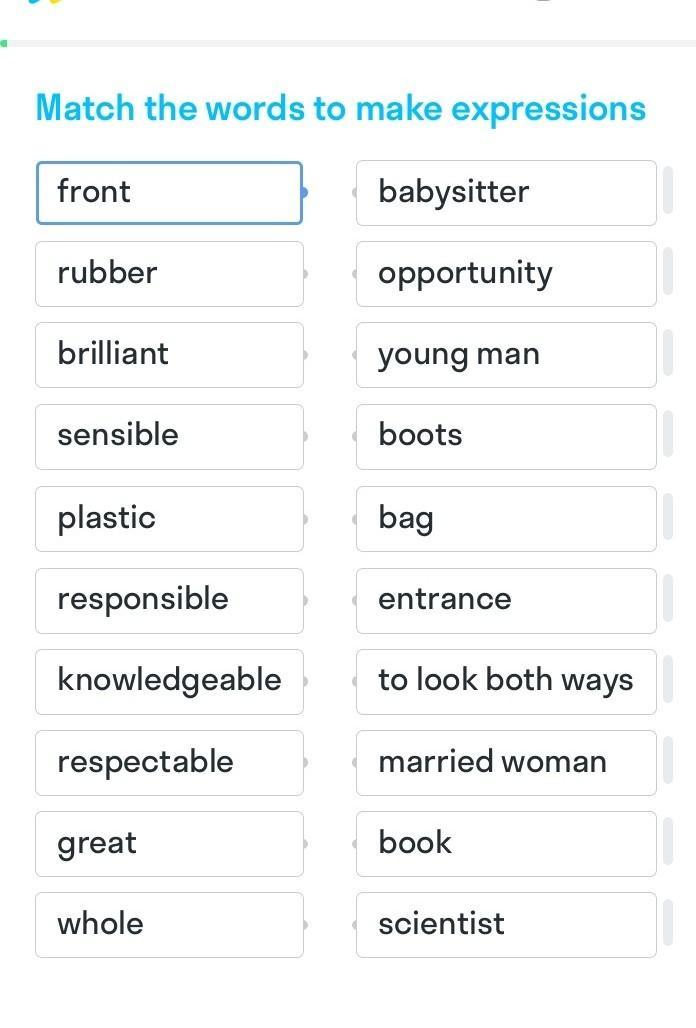Choose the 'sensible' word box

point(169,437)
